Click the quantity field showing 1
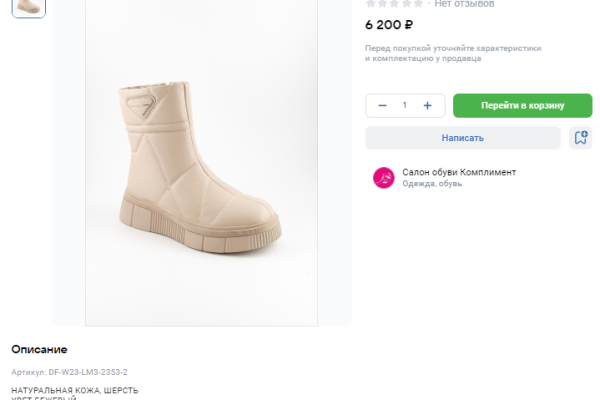 pyautogui.click(x=405, y=105)
